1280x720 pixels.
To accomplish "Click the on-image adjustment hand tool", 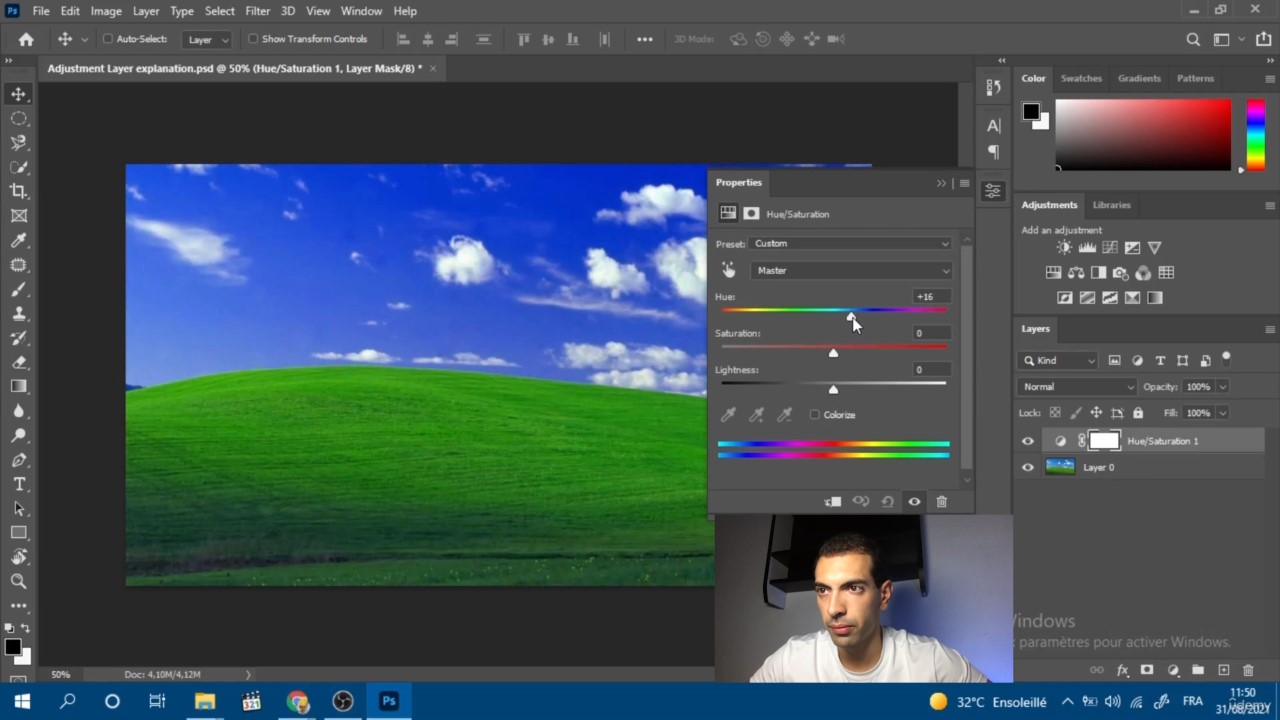I will tap(728, 270).
